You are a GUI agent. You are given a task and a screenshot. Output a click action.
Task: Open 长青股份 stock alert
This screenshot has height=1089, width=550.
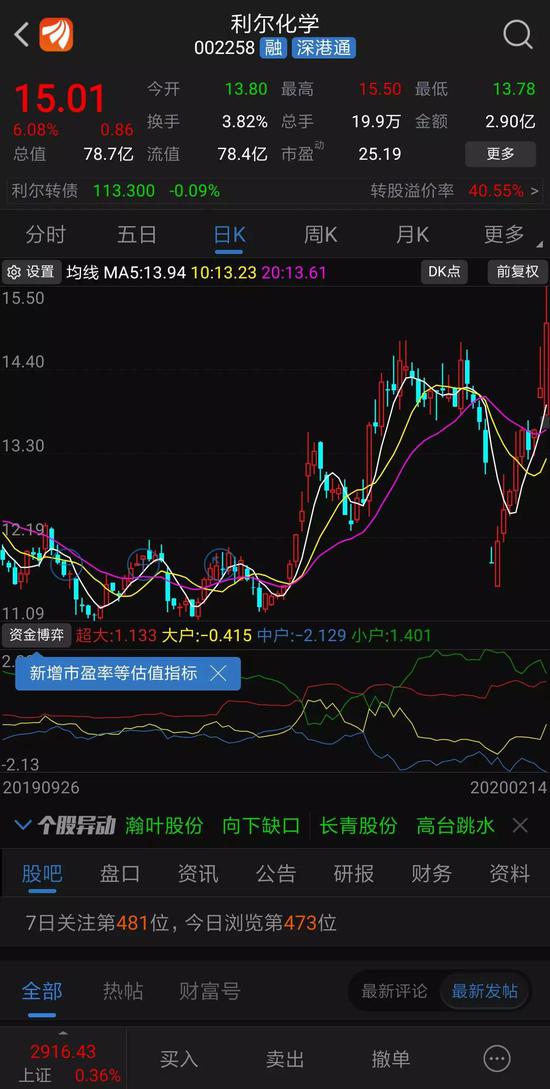(x=358, y=825)
